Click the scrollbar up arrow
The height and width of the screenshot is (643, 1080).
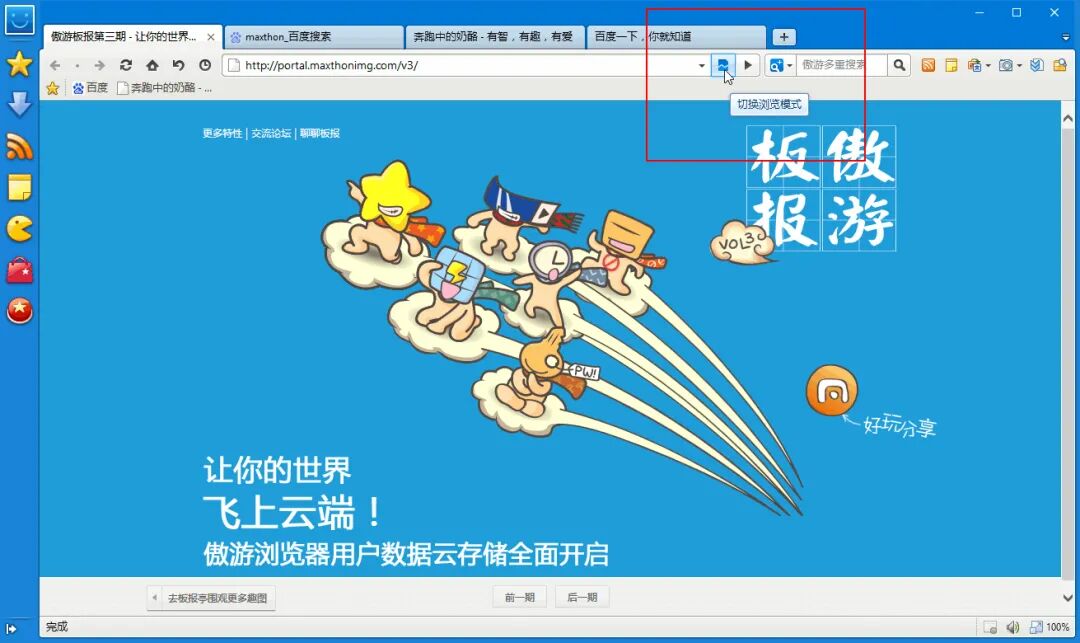pos(1068,119)
